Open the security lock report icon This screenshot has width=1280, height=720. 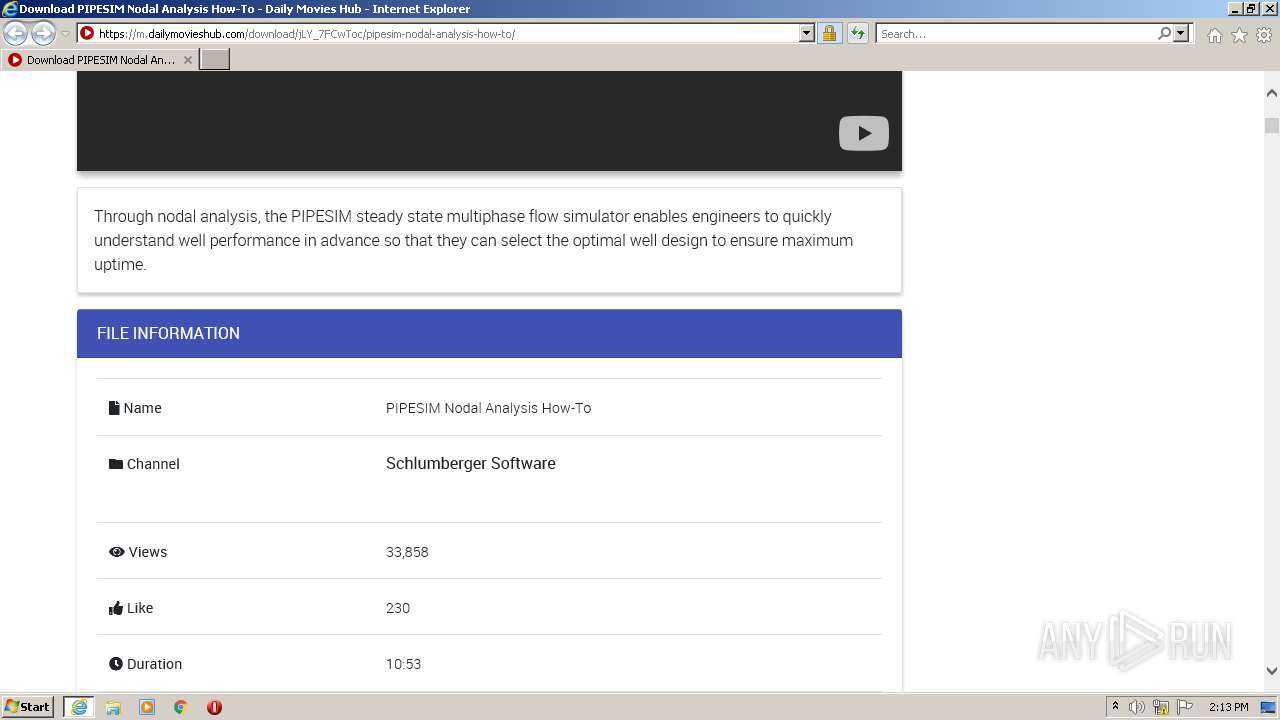[829, 33]
